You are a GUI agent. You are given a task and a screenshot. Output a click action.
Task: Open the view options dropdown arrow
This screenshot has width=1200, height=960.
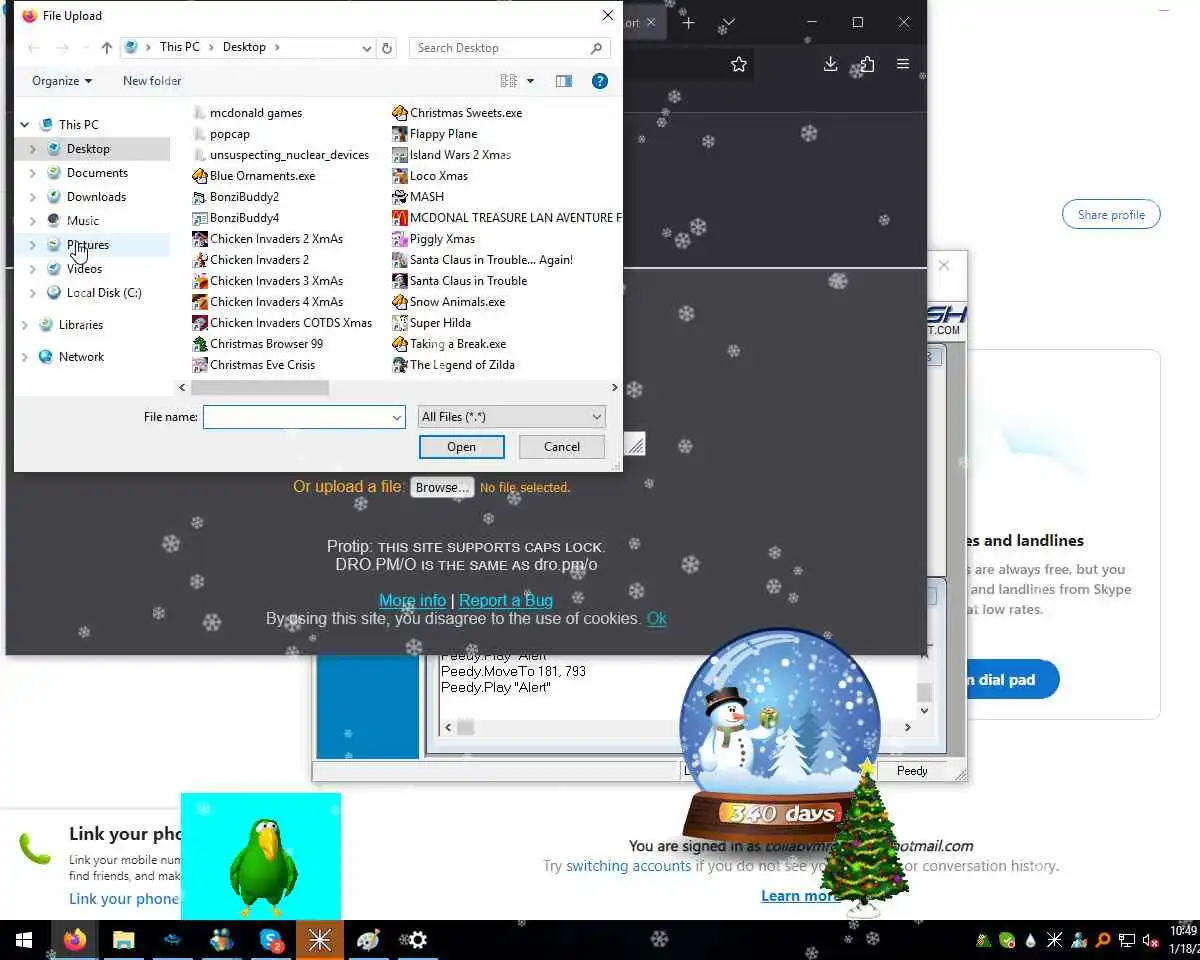coord(530,81)
